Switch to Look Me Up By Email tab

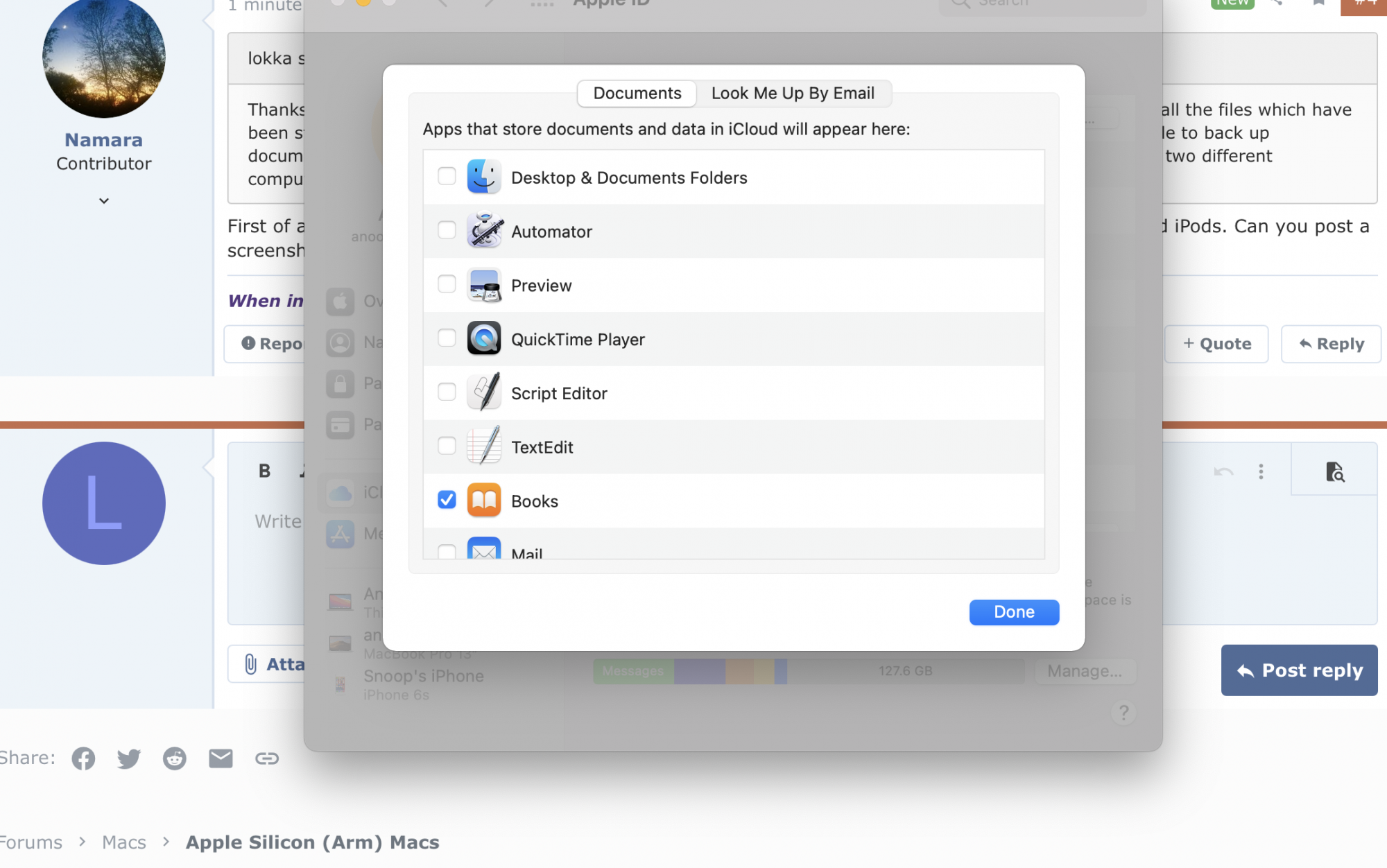point(793,94)
